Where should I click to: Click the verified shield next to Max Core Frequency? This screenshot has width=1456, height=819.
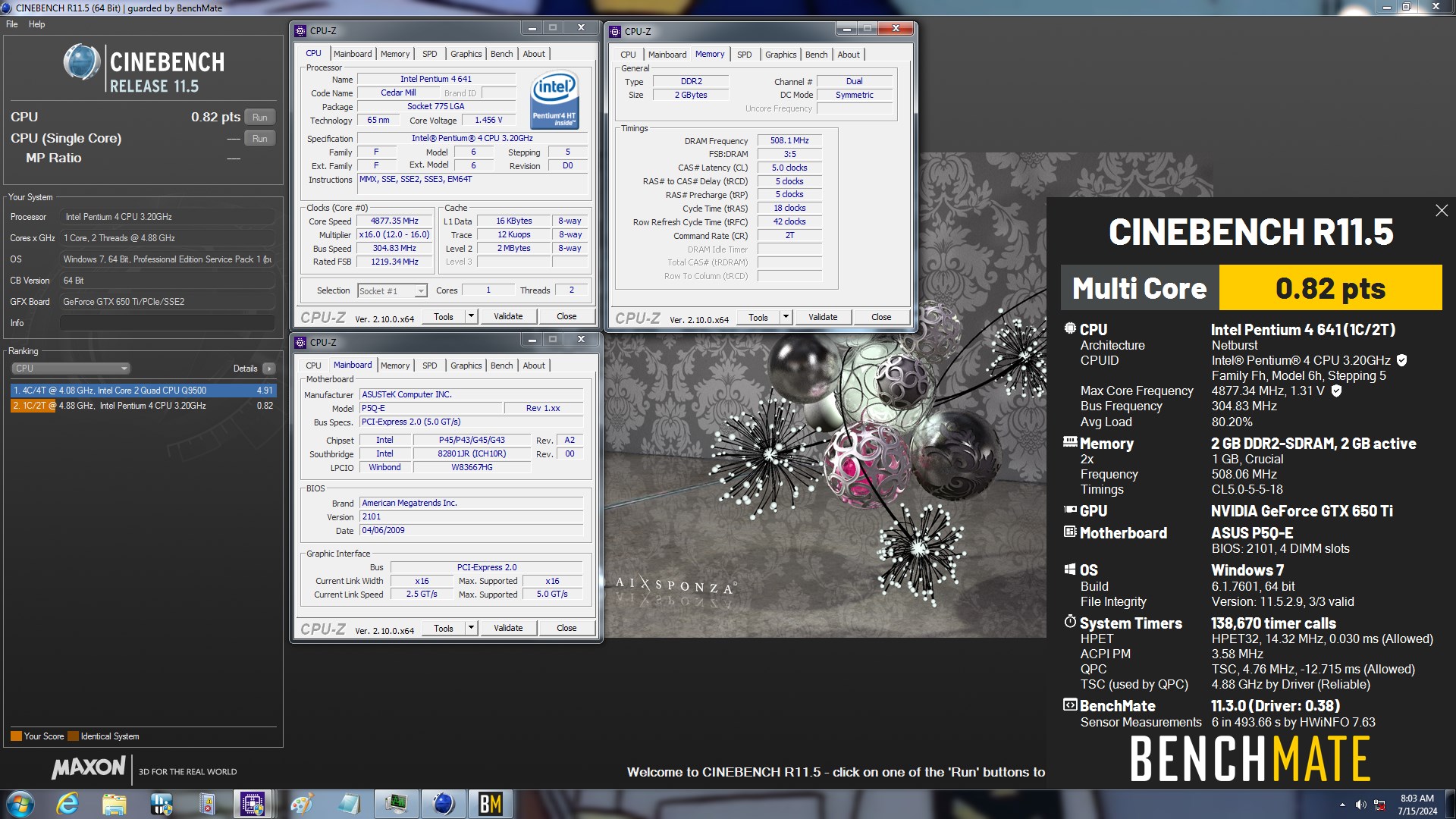coord(1336,391)
